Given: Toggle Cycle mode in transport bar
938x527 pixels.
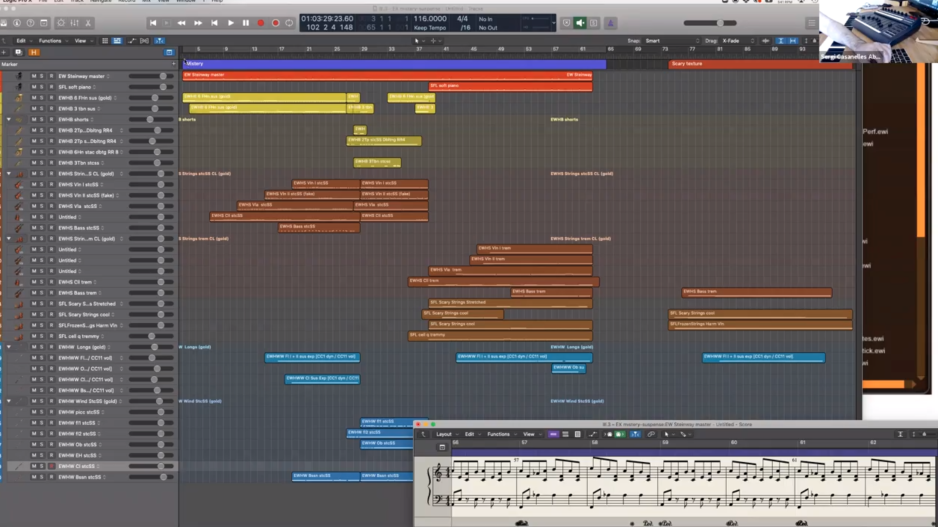Looking at the screenshot, I should 289,23.
